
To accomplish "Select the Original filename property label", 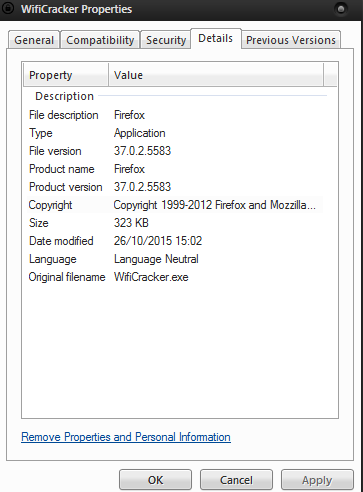I will tap(67, 277).
